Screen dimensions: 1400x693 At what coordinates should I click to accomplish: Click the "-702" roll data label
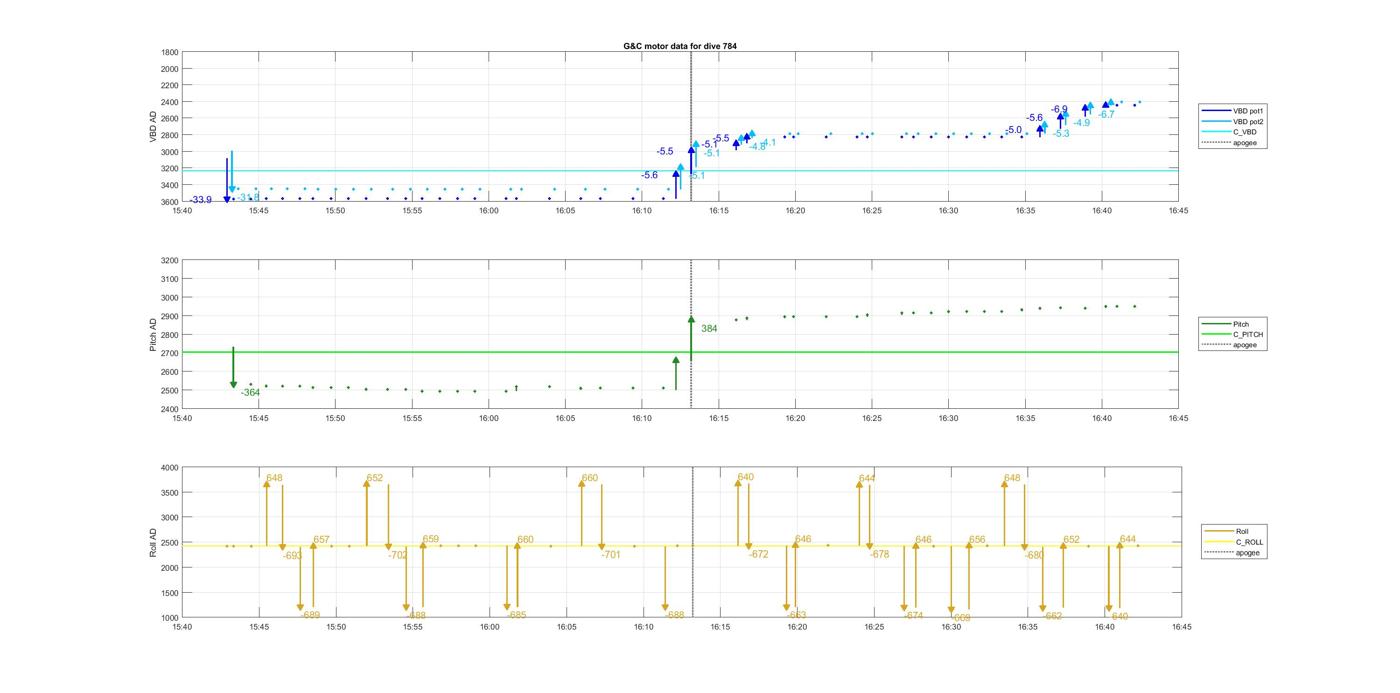pyautogui.click(x=398, y=554)
